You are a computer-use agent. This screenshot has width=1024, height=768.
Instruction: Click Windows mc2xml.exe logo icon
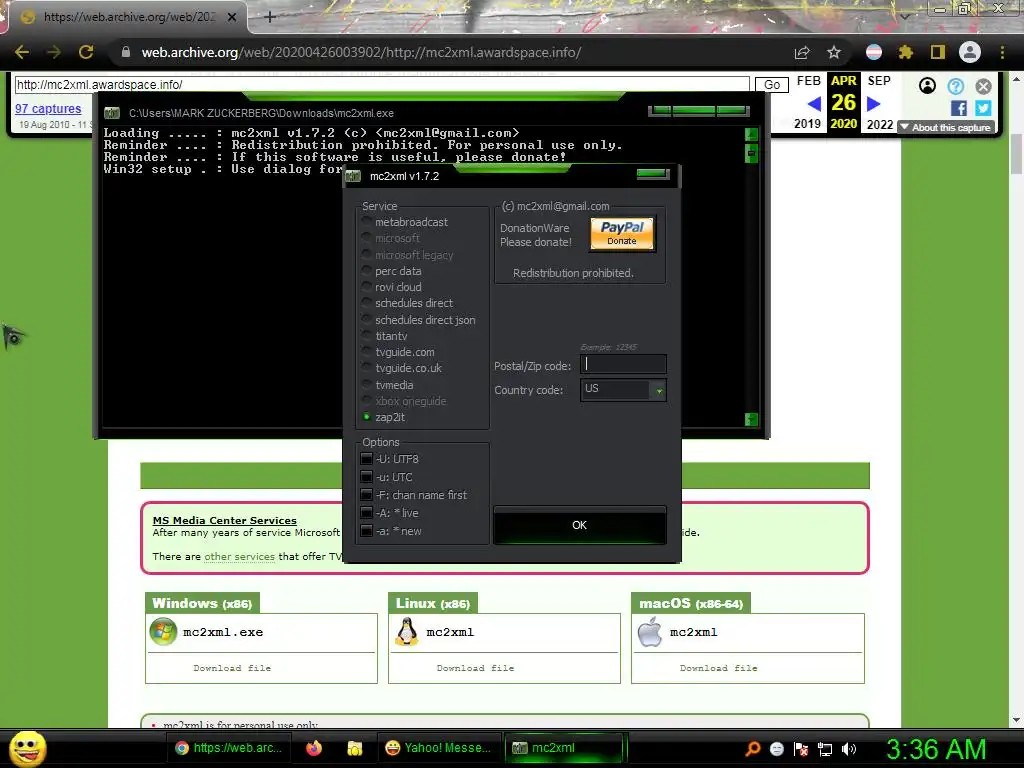pyautogui.click(x=163, y=632)
